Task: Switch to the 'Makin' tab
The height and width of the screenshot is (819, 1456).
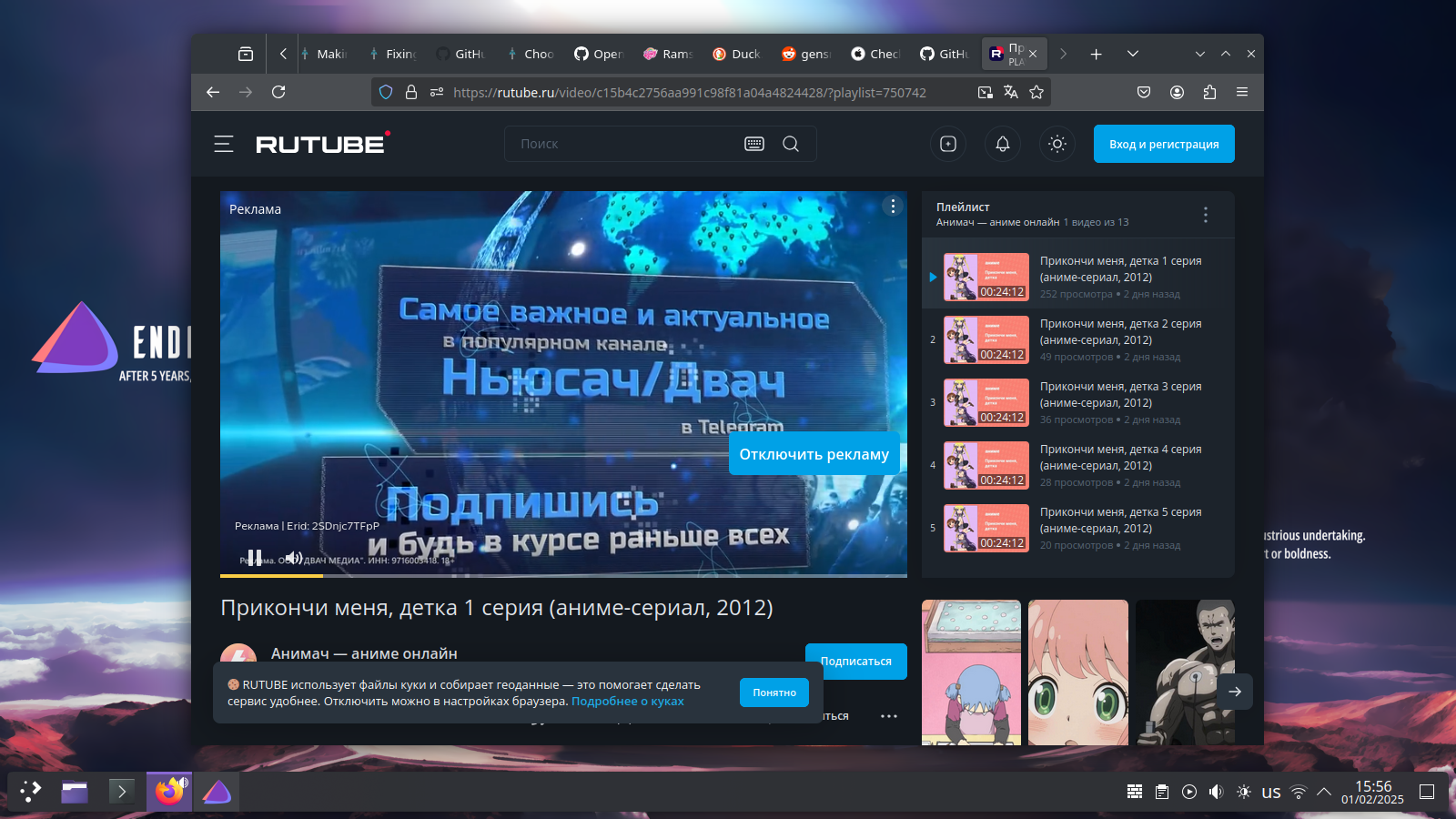Action: (x=325, y=54)
